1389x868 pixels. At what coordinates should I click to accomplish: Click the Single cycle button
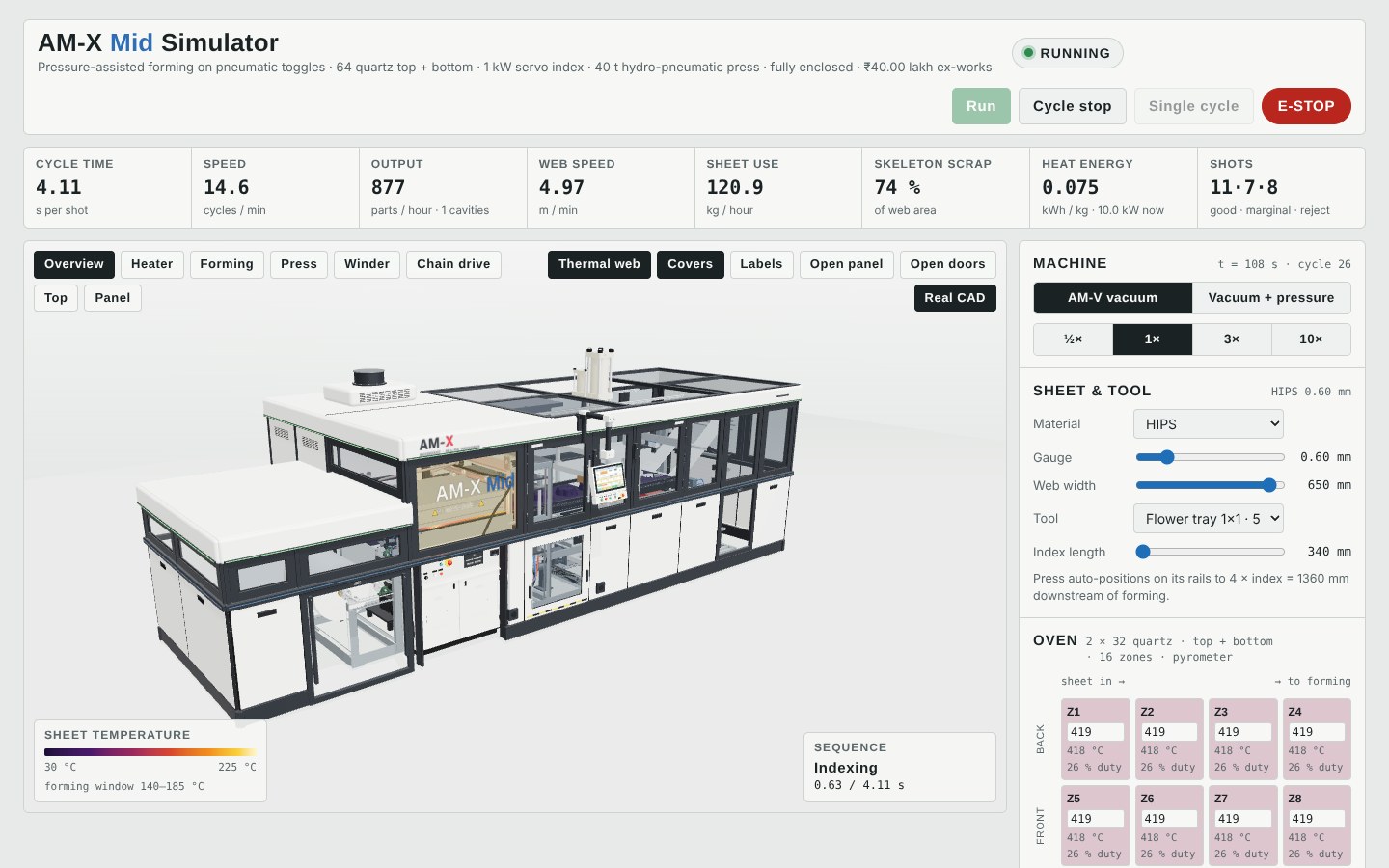tap(1194, 106)
